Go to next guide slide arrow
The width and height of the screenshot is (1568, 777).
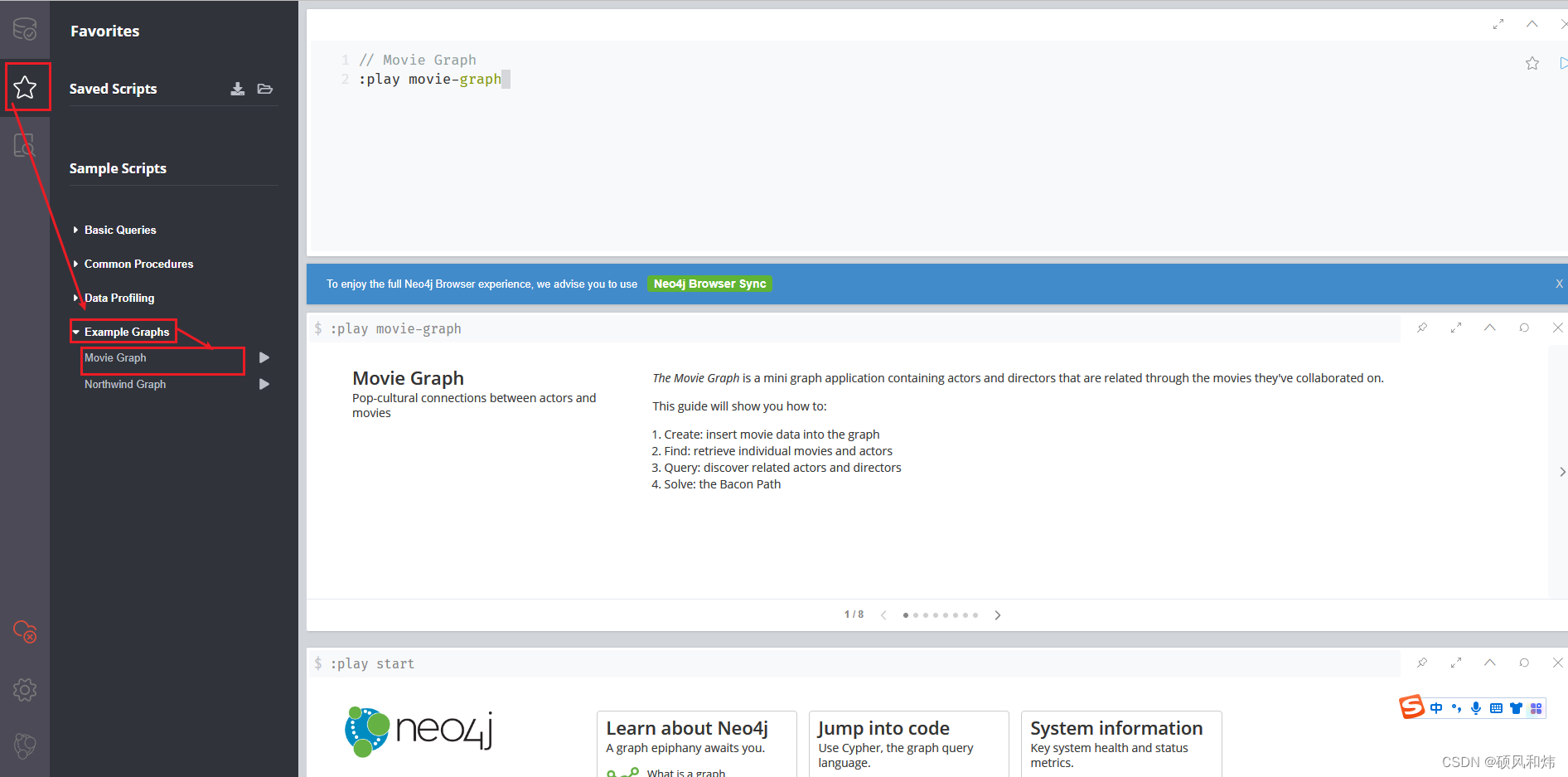998,614
